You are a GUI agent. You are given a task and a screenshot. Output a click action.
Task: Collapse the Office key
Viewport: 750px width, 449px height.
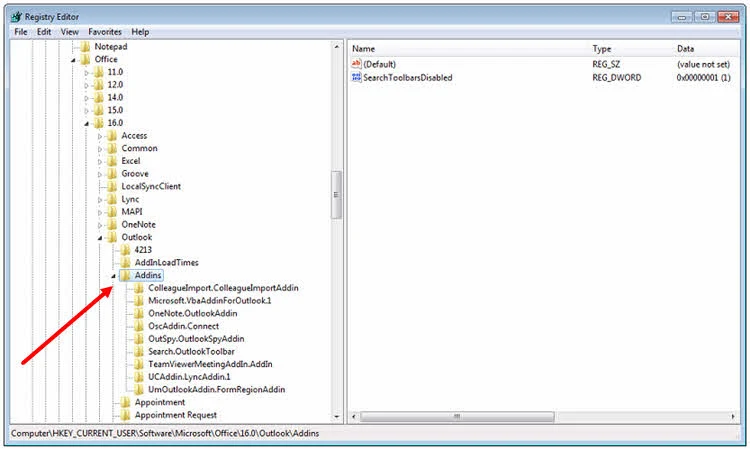pos(73,60)
